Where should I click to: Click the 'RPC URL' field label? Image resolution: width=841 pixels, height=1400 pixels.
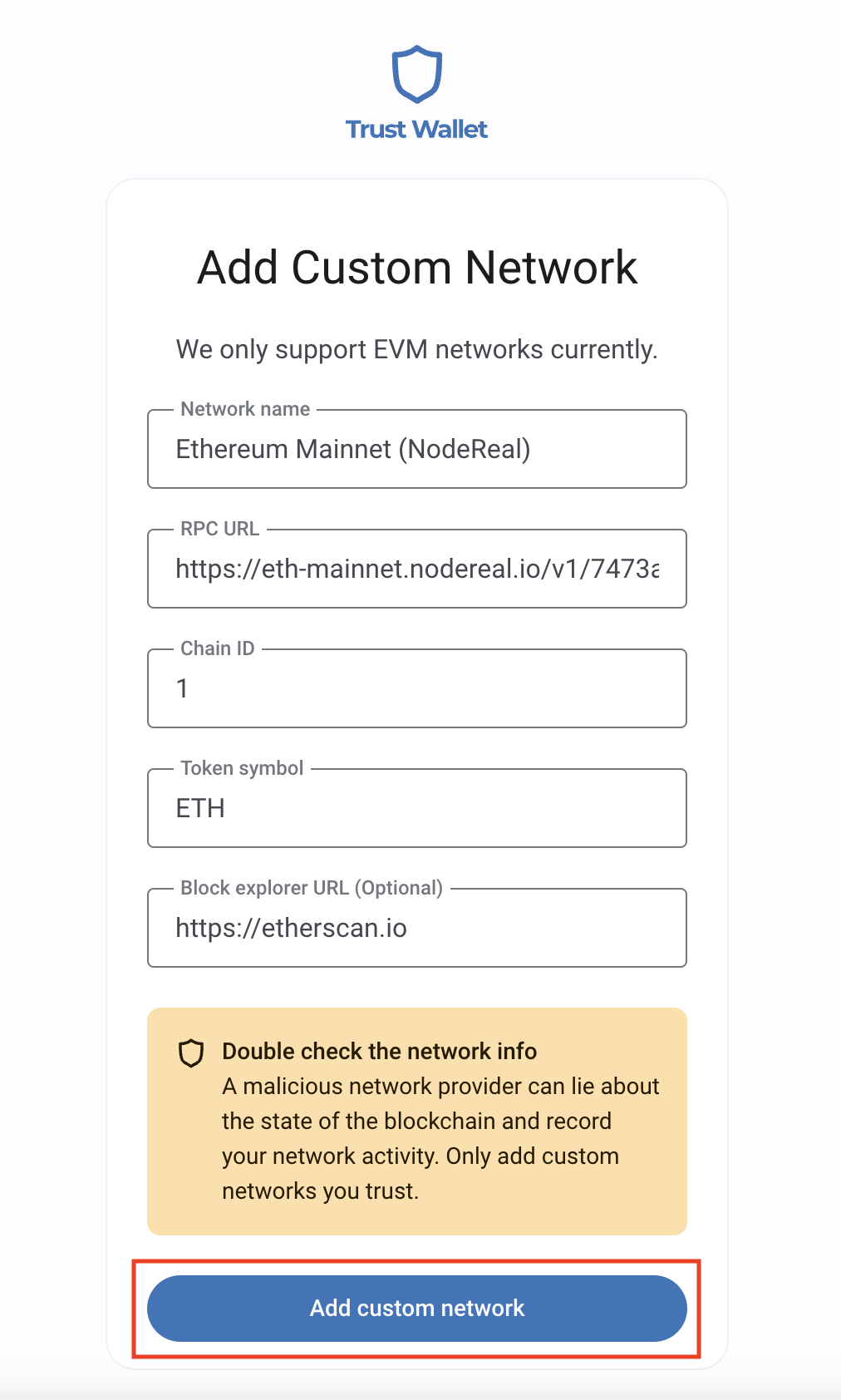219,529
